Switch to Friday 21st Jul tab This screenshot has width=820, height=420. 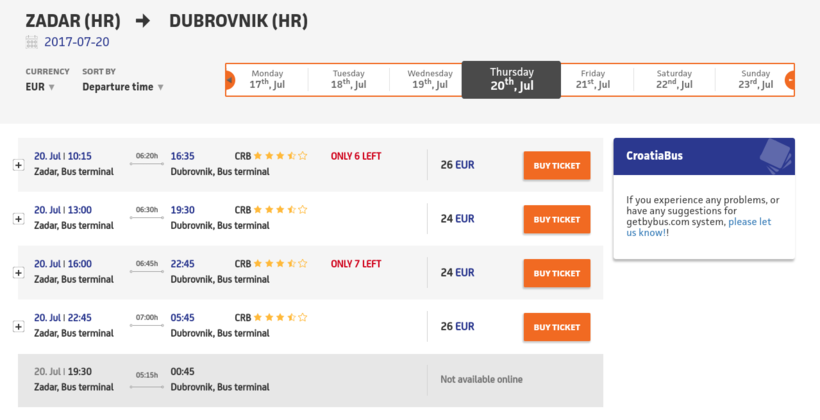point(593,79)
